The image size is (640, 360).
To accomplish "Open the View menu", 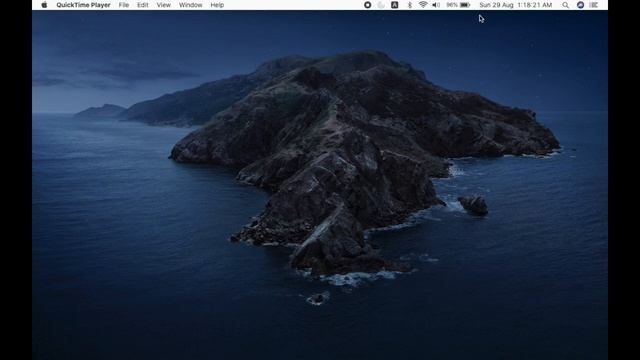I will pos(164,5).
